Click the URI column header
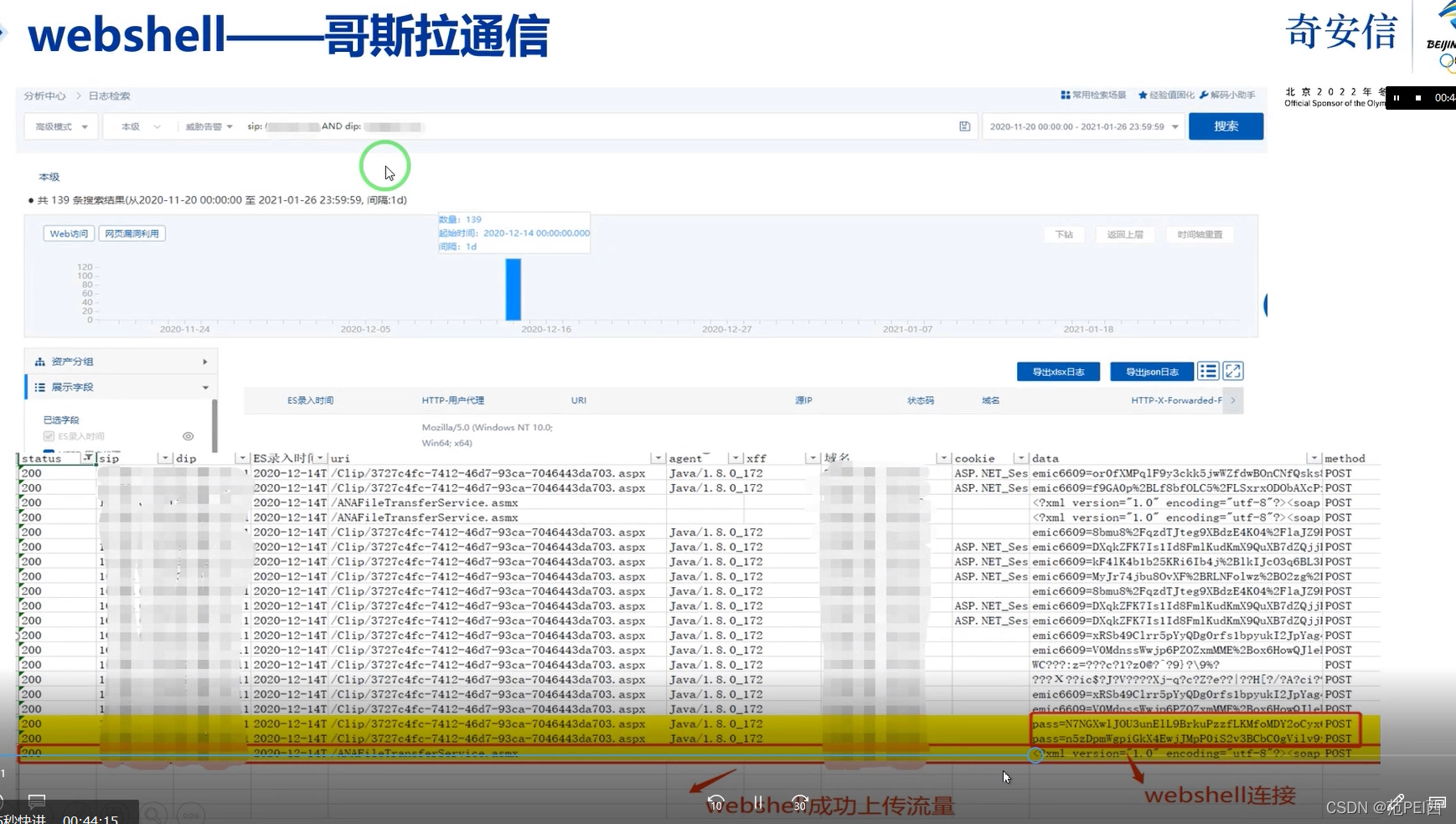The height and width of the screenshot is (824, 1456). (x=578, y=400)
